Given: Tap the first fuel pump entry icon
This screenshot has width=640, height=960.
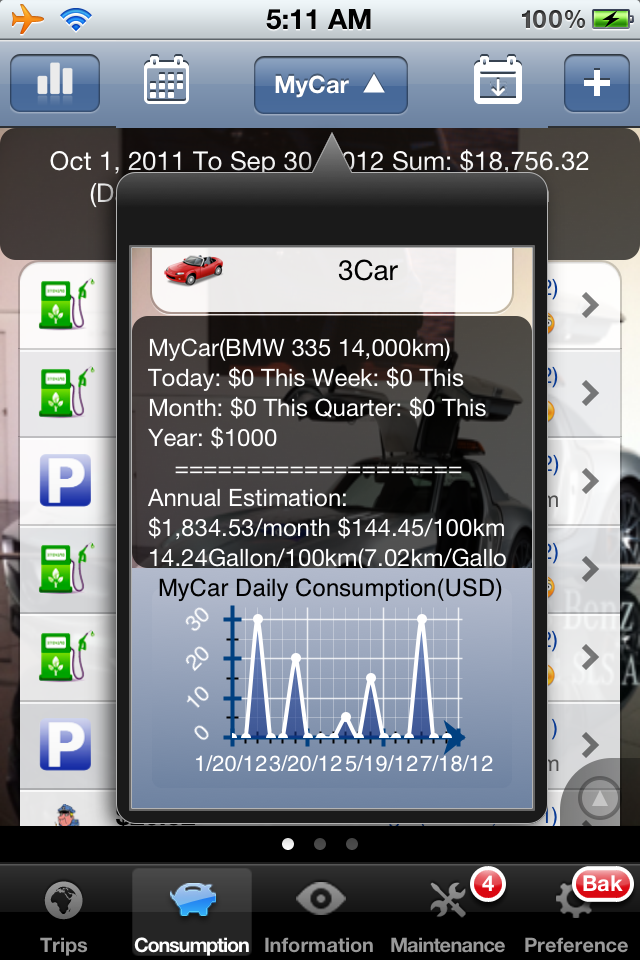Looking at the screenshot, I should (66, 304).
